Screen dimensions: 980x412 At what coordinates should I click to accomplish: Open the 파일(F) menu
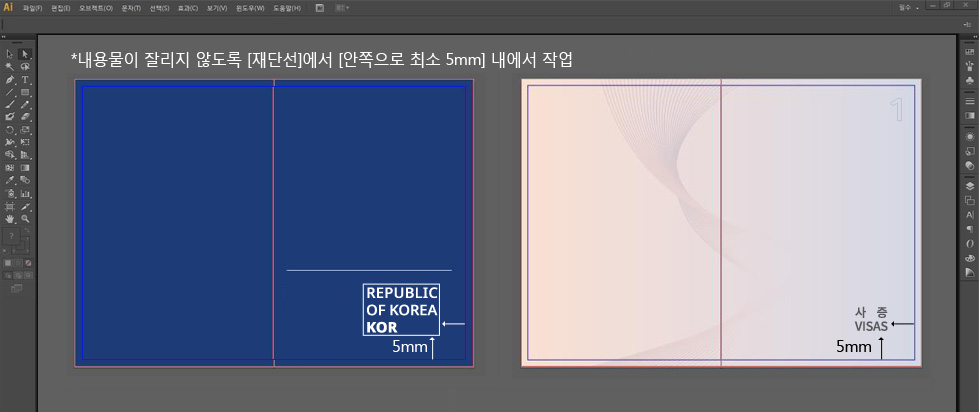pos(32,8)
